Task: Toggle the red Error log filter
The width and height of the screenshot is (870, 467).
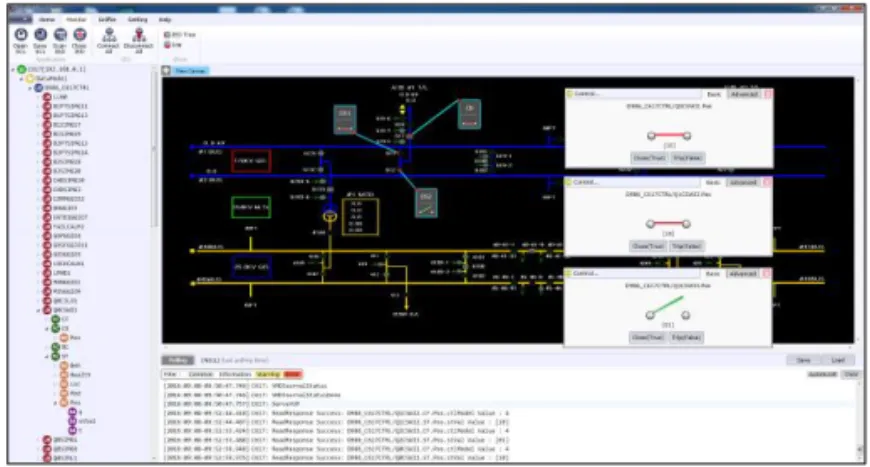Action: (293, 374)
